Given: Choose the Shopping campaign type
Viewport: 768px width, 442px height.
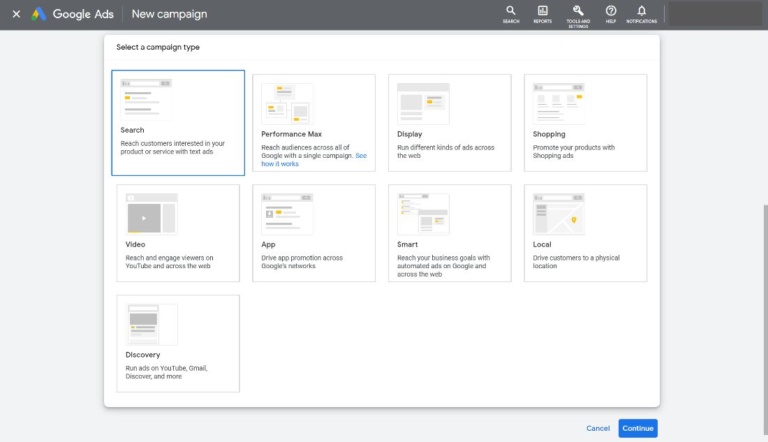Looking at the screenshot, I should pyautogui.click(x=585, y=123).
